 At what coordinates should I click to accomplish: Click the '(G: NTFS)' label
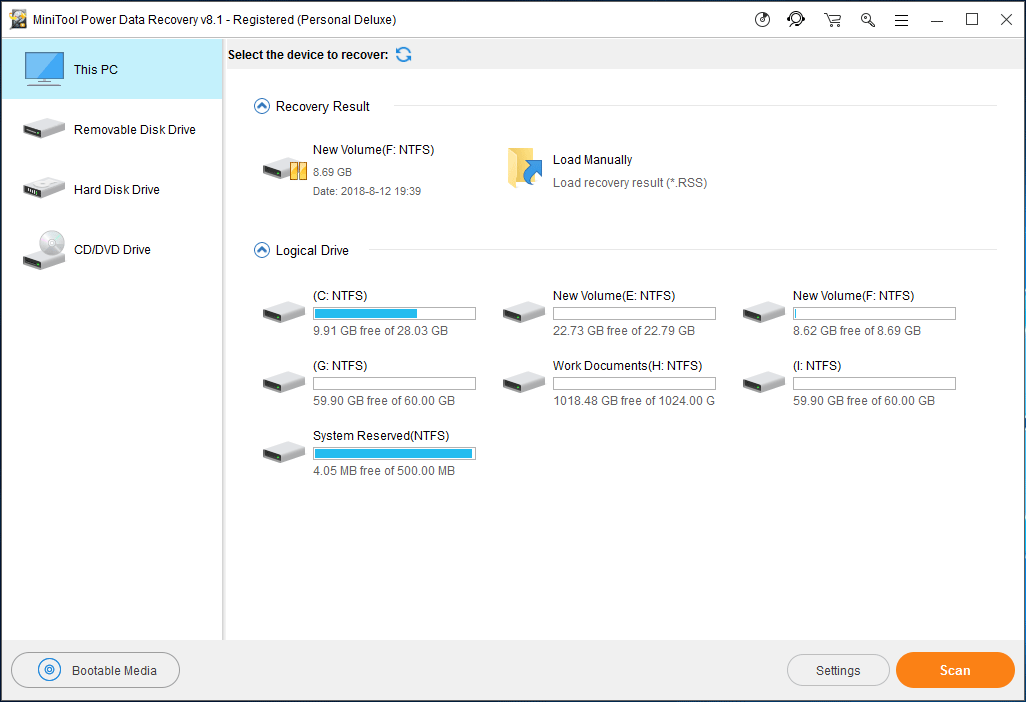[340, 365]
